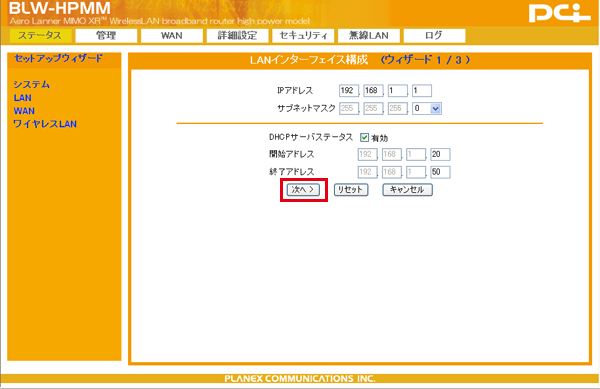This screenshot has height=389, width=600.
Task: Open the WAN link in sidebar
Action: coord(24,111)
